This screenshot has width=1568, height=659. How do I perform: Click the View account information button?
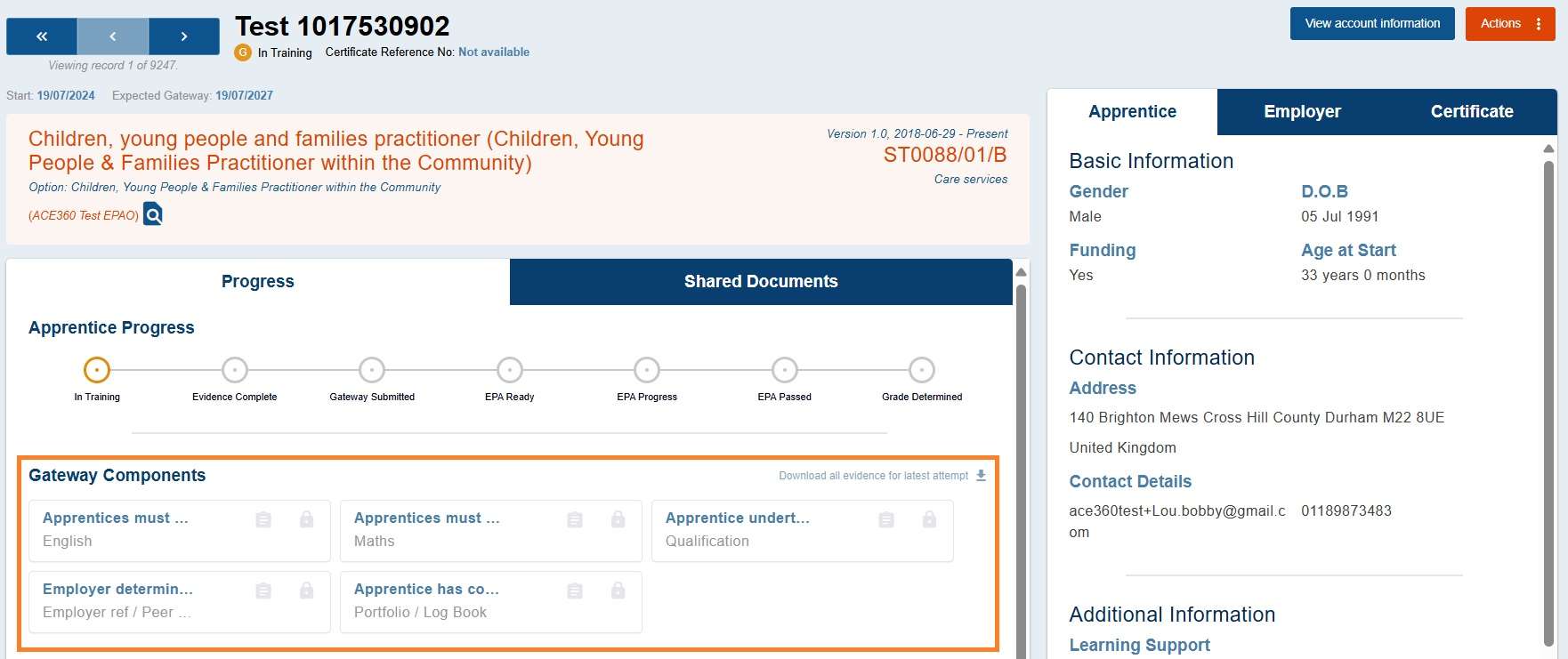pyautogui.click(x=1371, y=23)
